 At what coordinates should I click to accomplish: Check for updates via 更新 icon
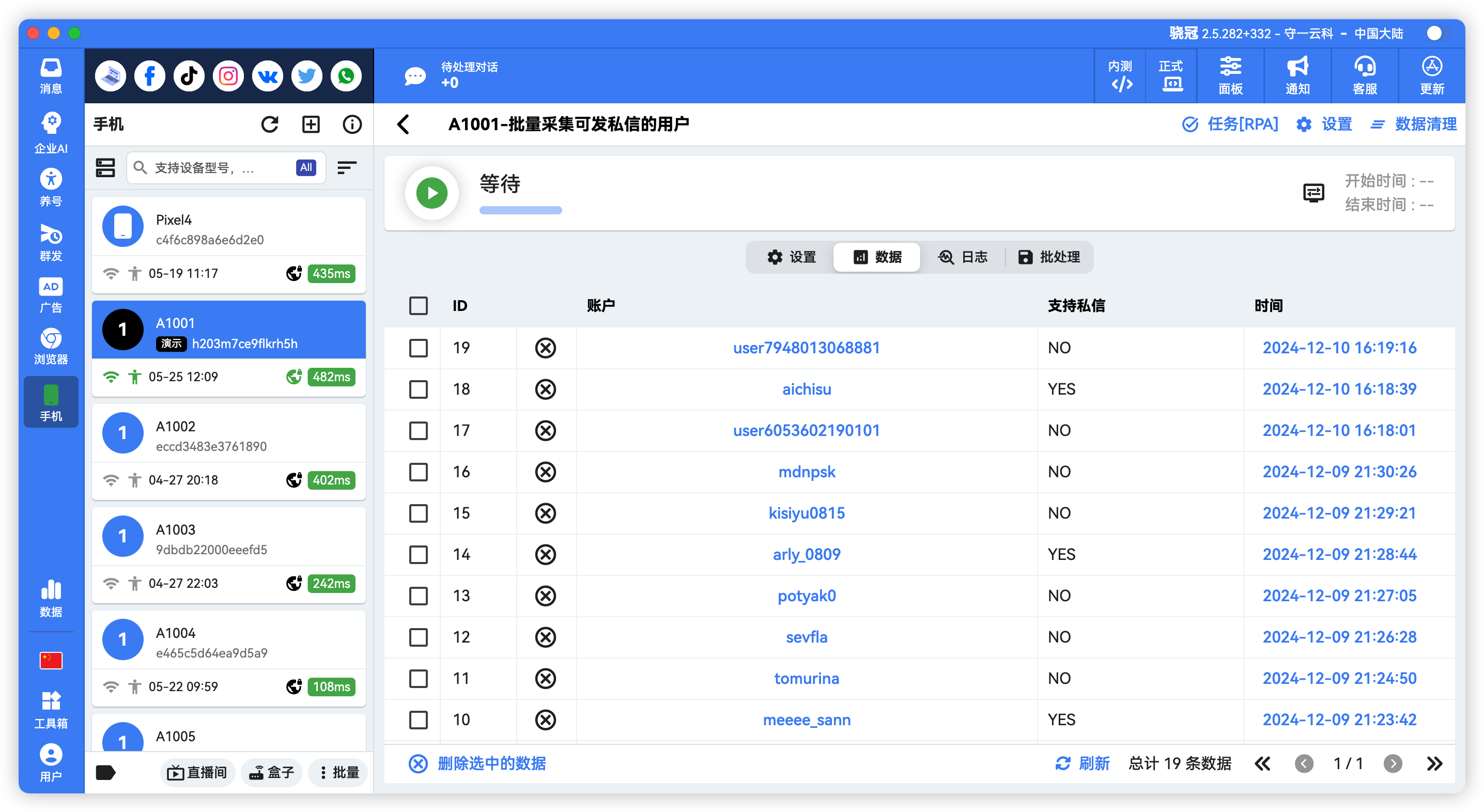coord(1432,75)
